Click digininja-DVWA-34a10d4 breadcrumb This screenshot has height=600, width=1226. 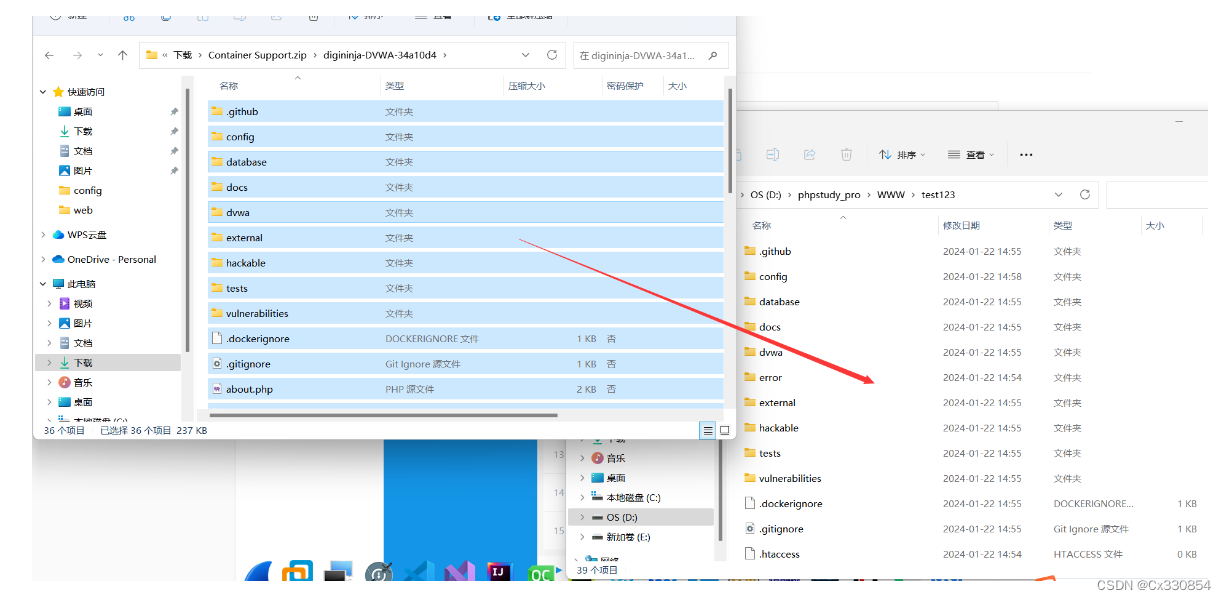coord(379,56)
